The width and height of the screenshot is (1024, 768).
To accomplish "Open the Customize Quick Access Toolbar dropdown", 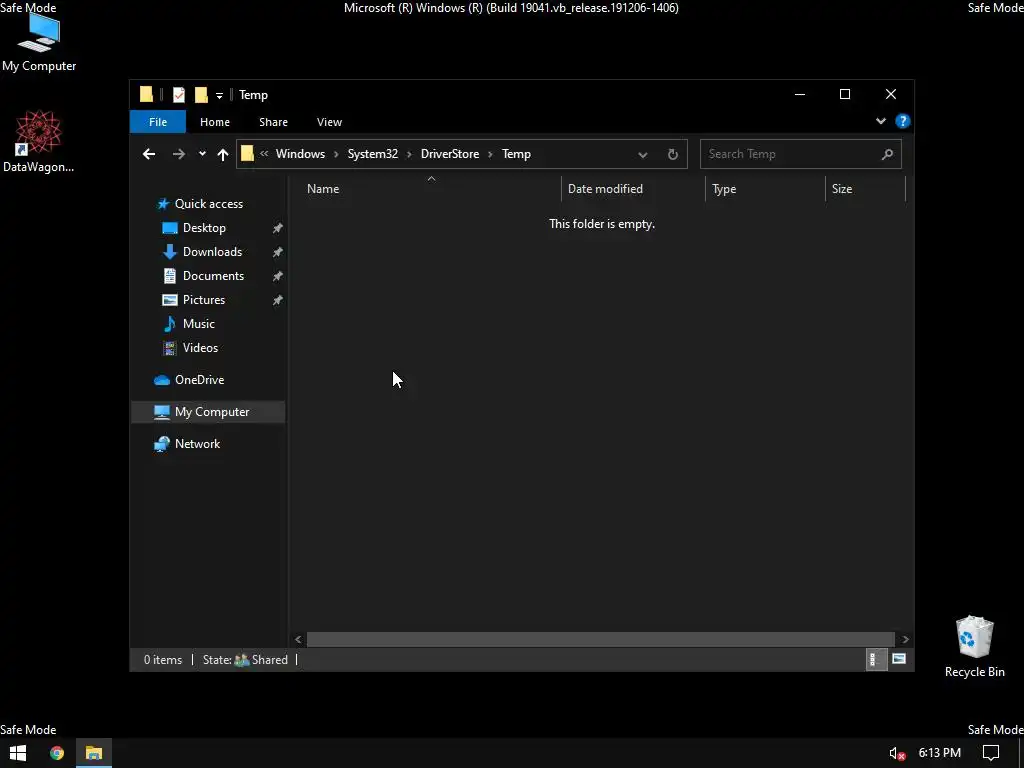I will tap(219, 95).
